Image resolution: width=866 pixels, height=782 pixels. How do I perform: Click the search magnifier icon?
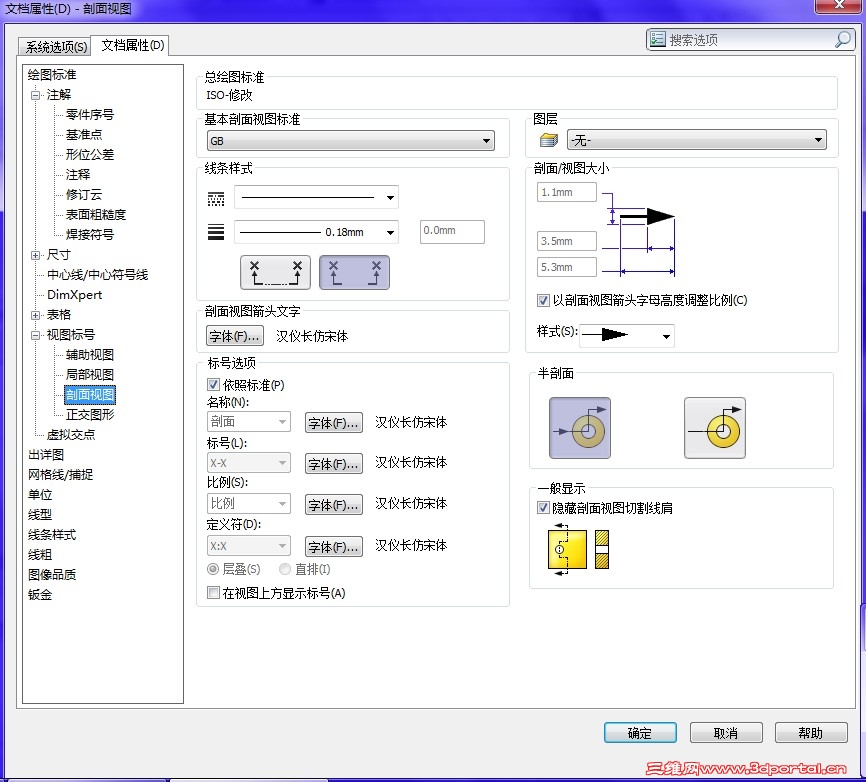(x=843, y=39)
